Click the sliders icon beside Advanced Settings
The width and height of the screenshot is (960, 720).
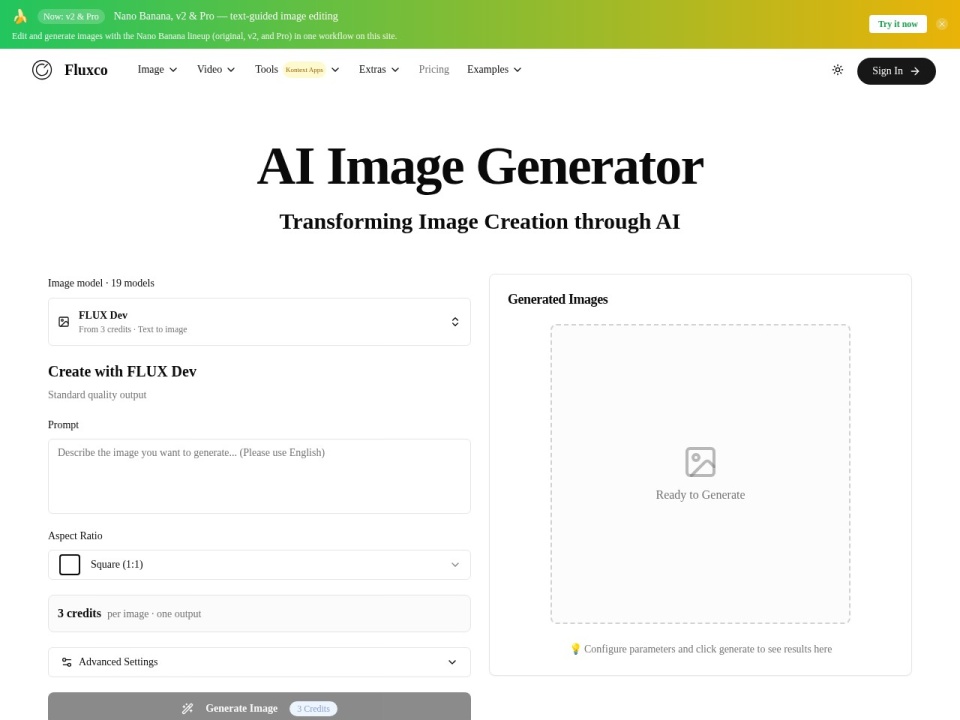pyautogui.click(x=67, y=662)
